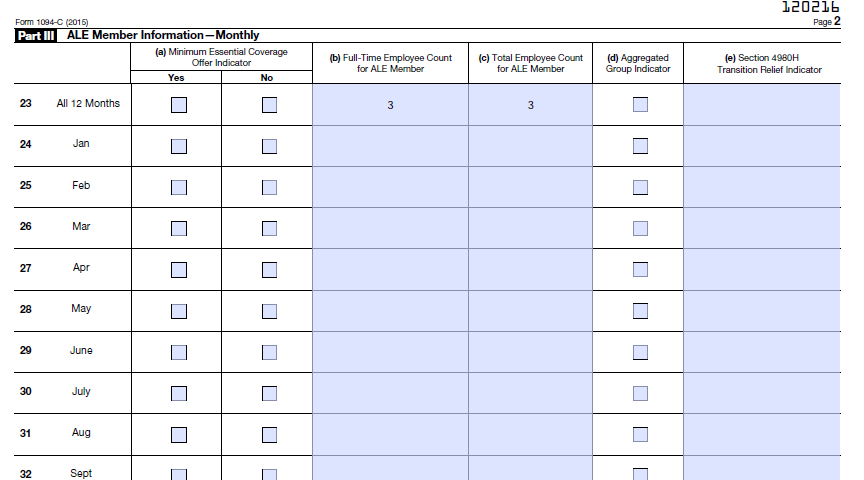Tick the Feb No coverage checkbox

coord(269,187)
